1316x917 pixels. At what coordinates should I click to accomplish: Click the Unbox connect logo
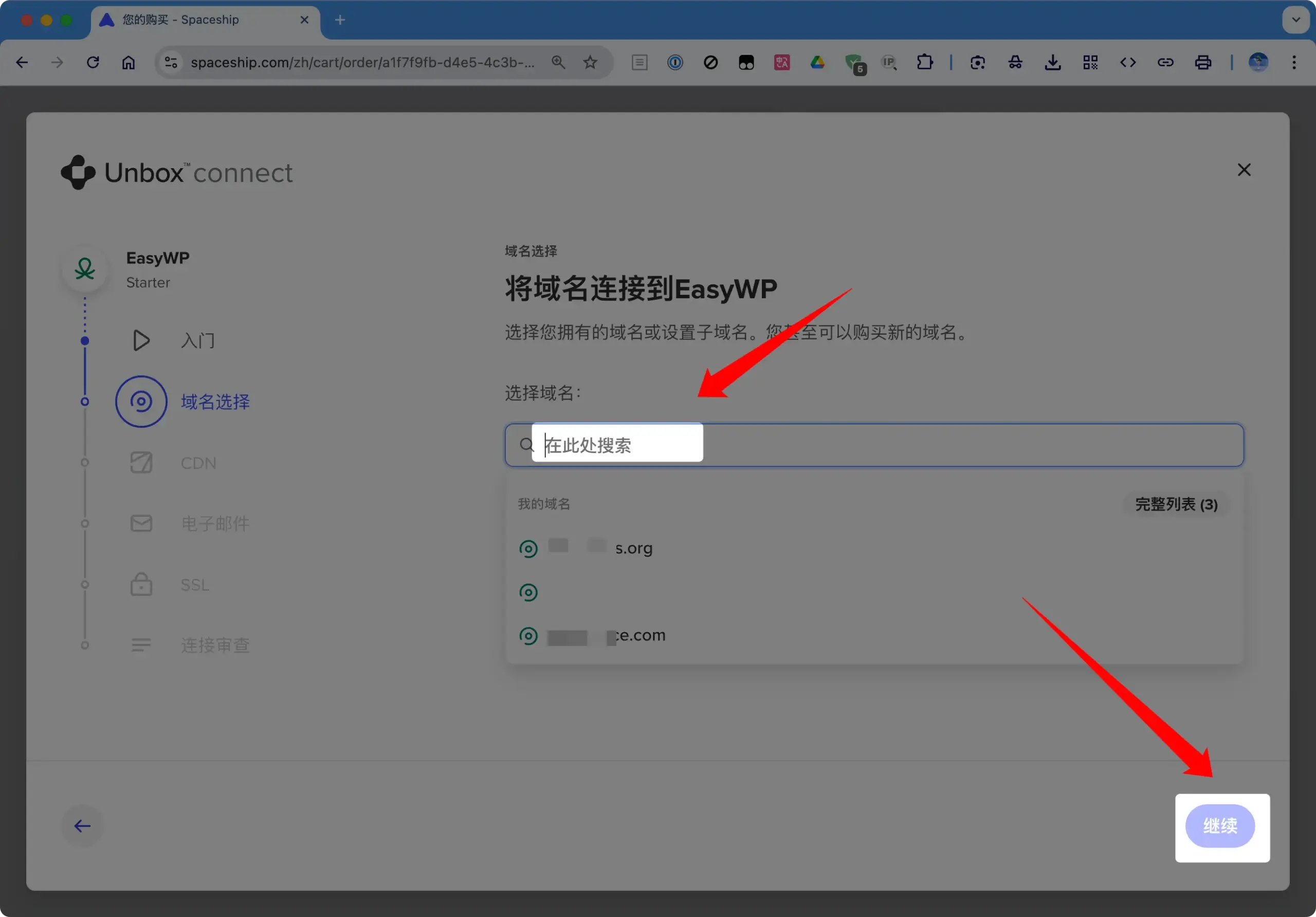coord(176,172)
